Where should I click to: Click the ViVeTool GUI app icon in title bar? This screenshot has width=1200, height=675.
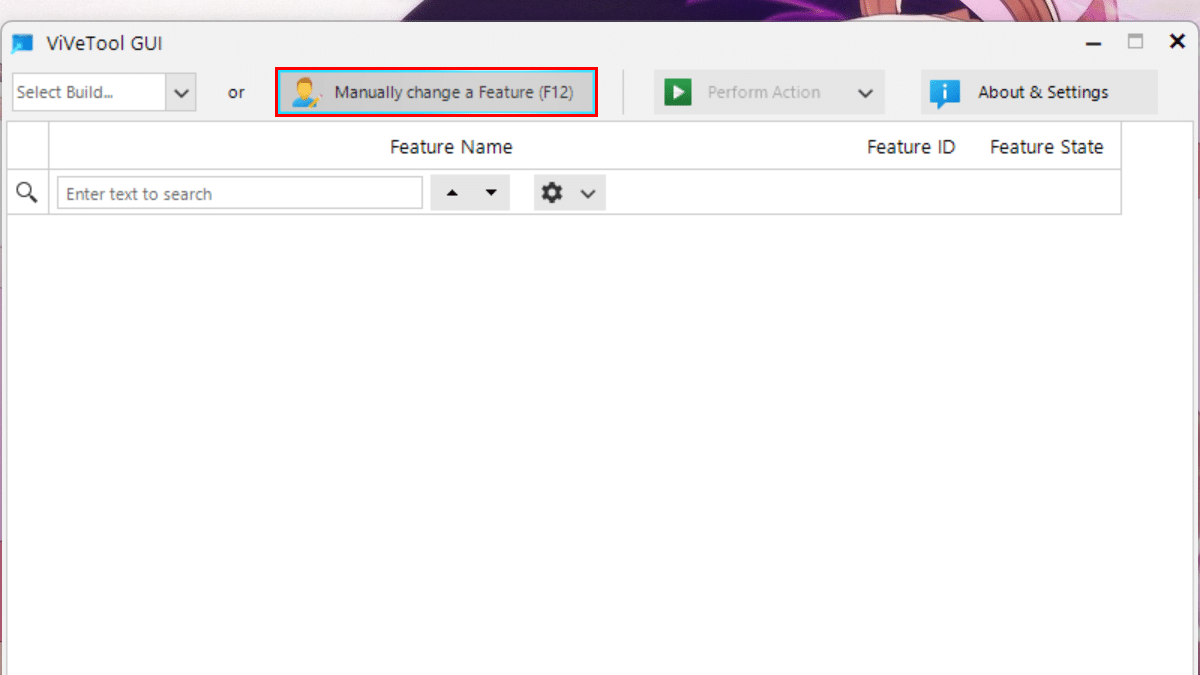click(x=22, y=44)
